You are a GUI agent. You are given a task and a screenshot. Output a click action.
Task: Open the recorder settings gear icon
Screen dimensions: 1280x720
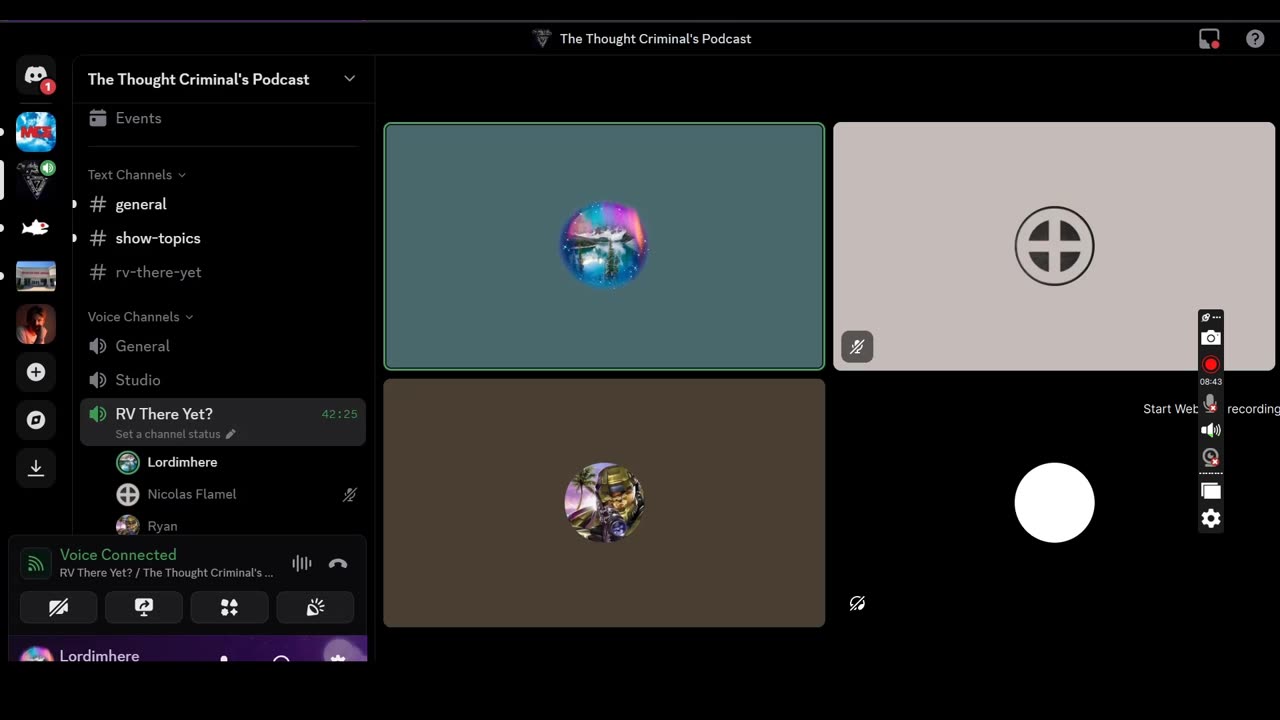[x=1210, y=518]
